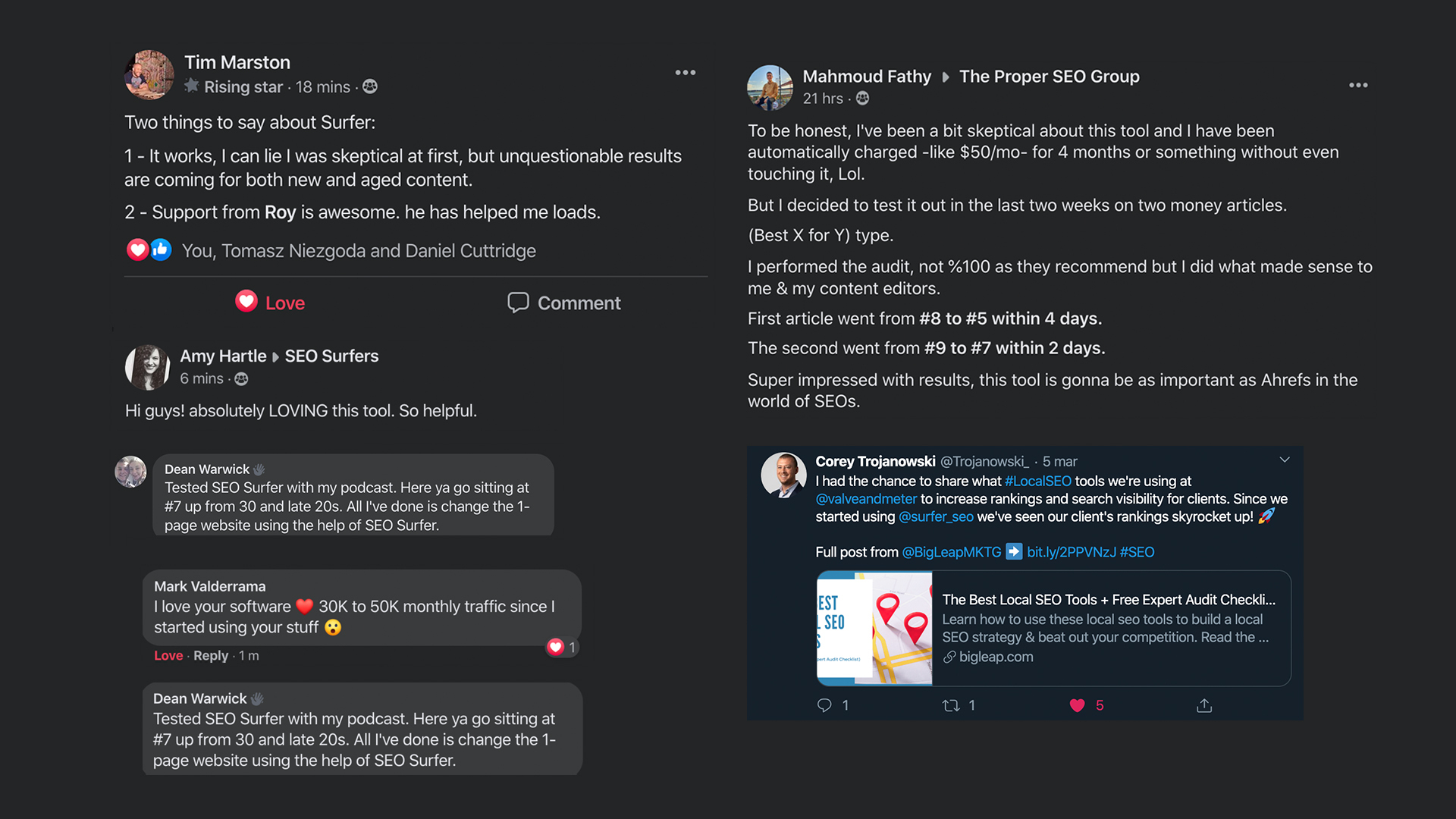Image resolution: width=1456 pixels, height=819 pixels.
Task: Open the bigleap.com article preview card
Action: coord(1053,628)
